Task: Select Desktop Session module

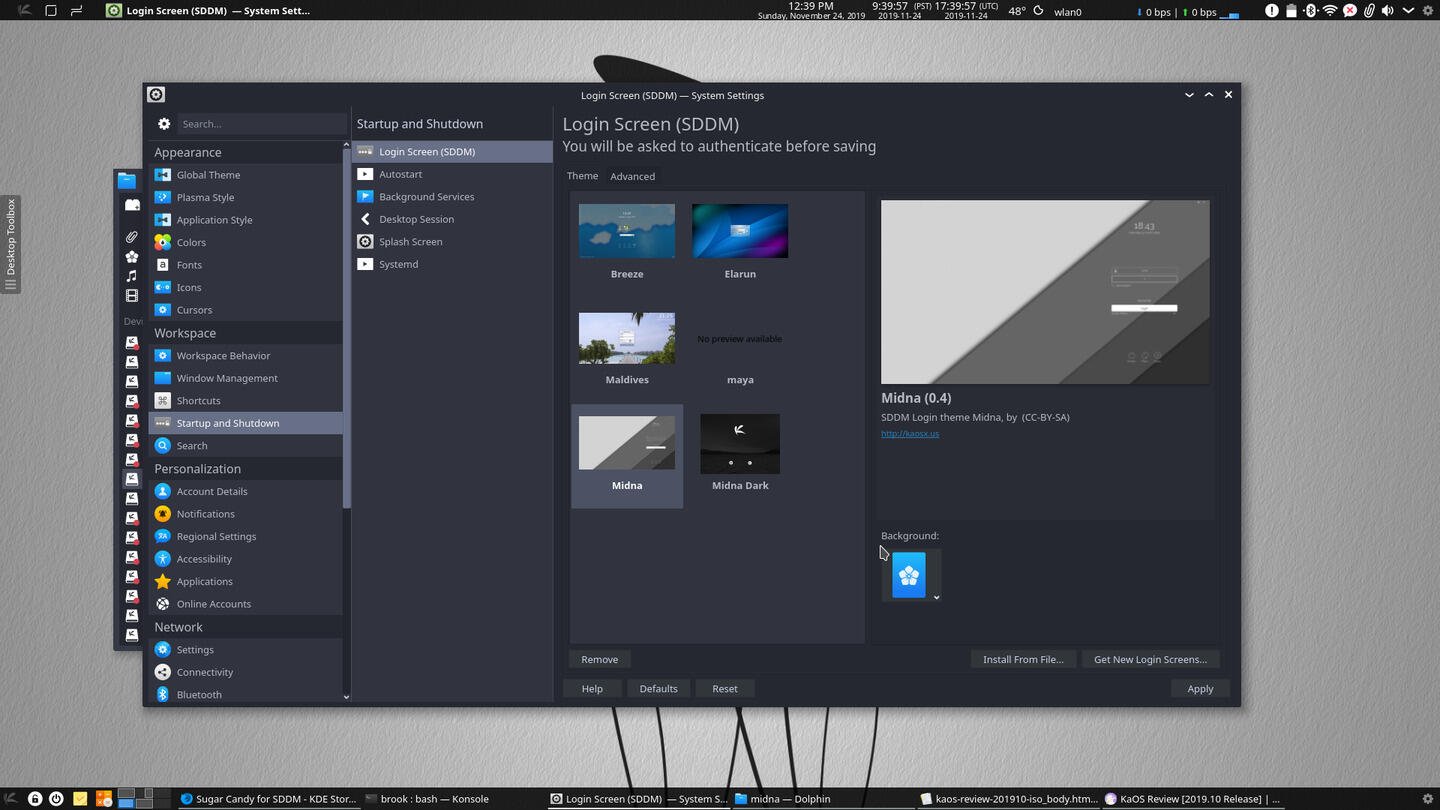Action: pos(452,219)
